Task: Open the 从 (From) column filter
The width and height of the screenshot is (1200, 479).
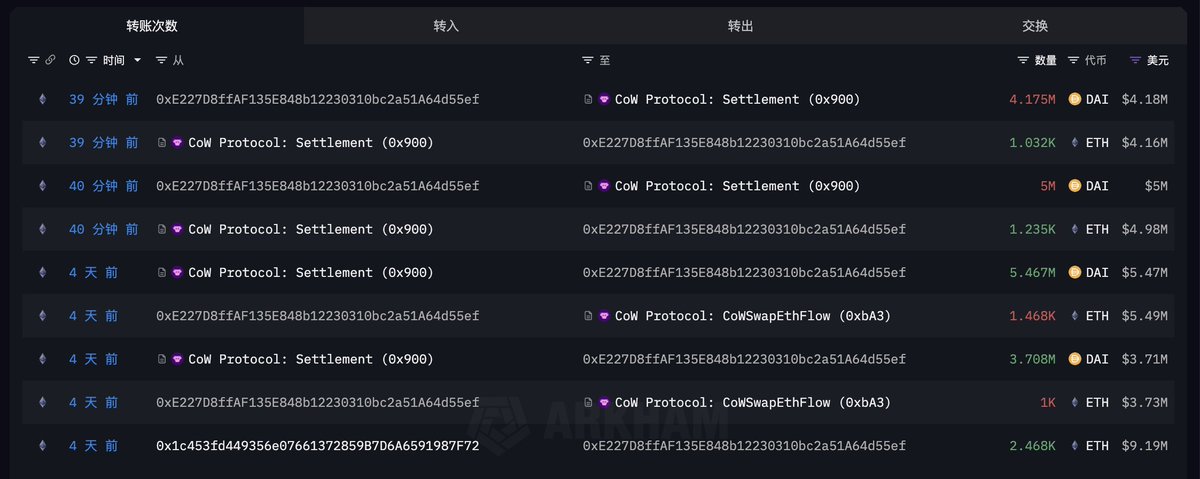Action: [163, 60]
